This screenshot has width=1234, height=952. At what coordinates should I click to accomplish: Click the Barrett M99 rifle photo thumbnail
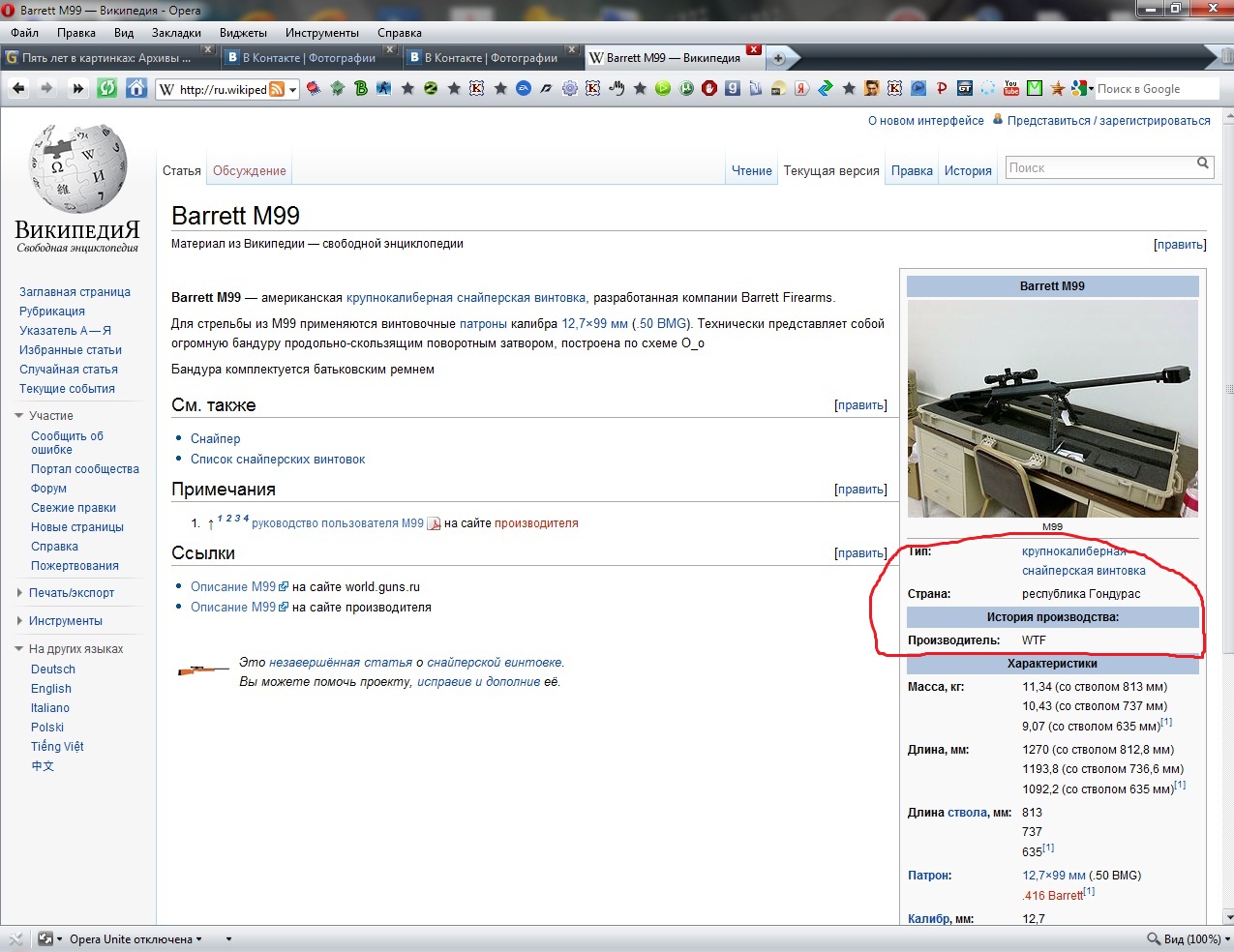(1053, 408)
